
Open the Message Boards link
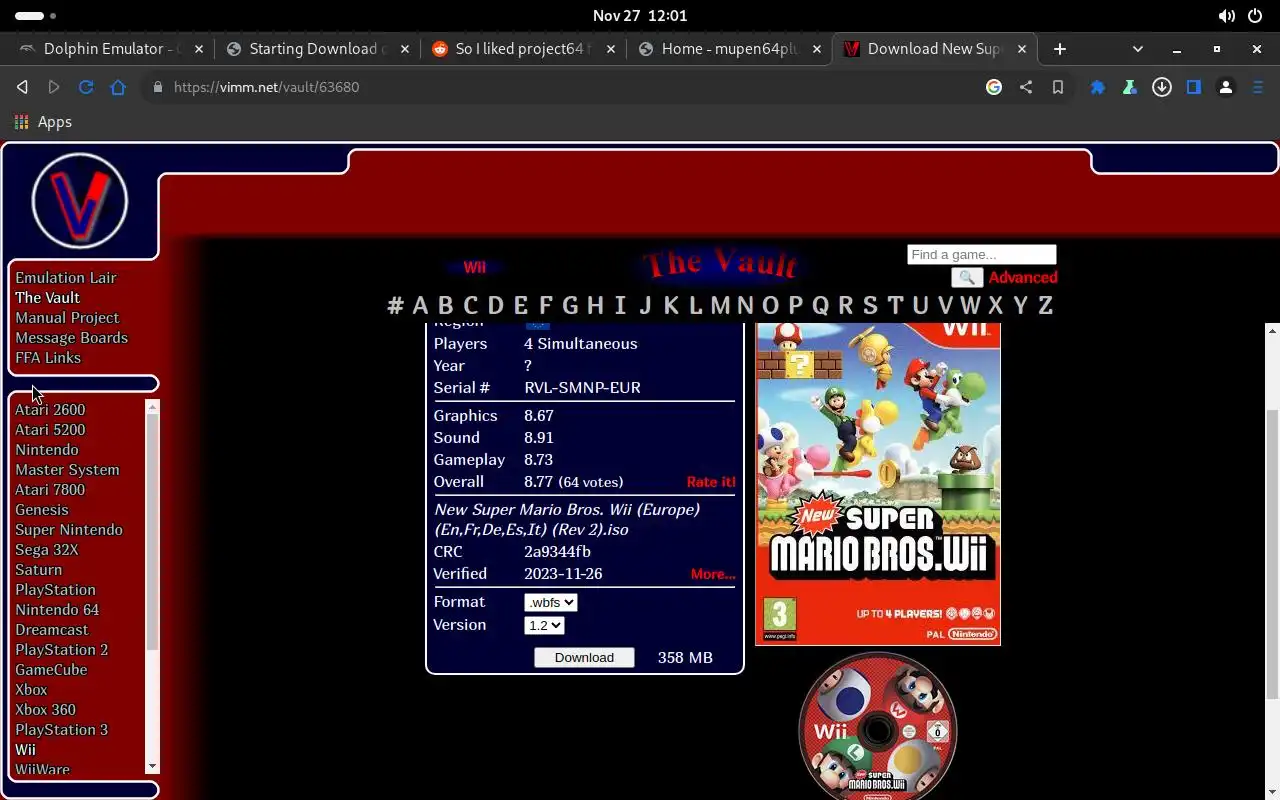[71, 338]
